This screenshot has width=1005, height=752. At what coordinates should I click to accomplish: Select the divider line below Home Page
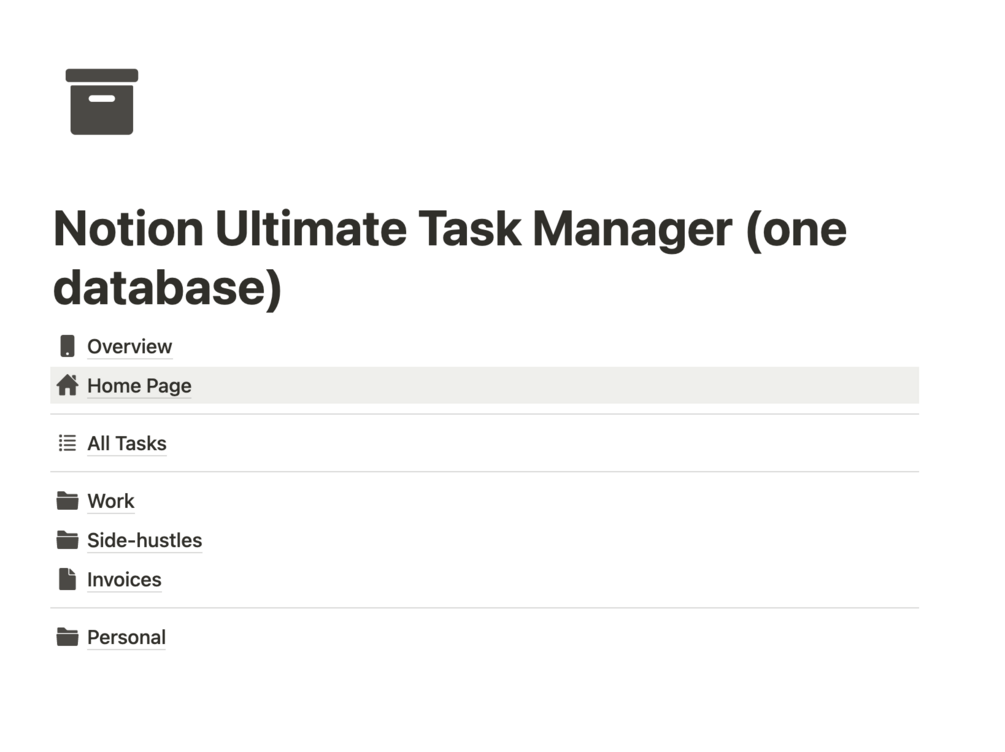pyautogui.click(x=484, y=414)
